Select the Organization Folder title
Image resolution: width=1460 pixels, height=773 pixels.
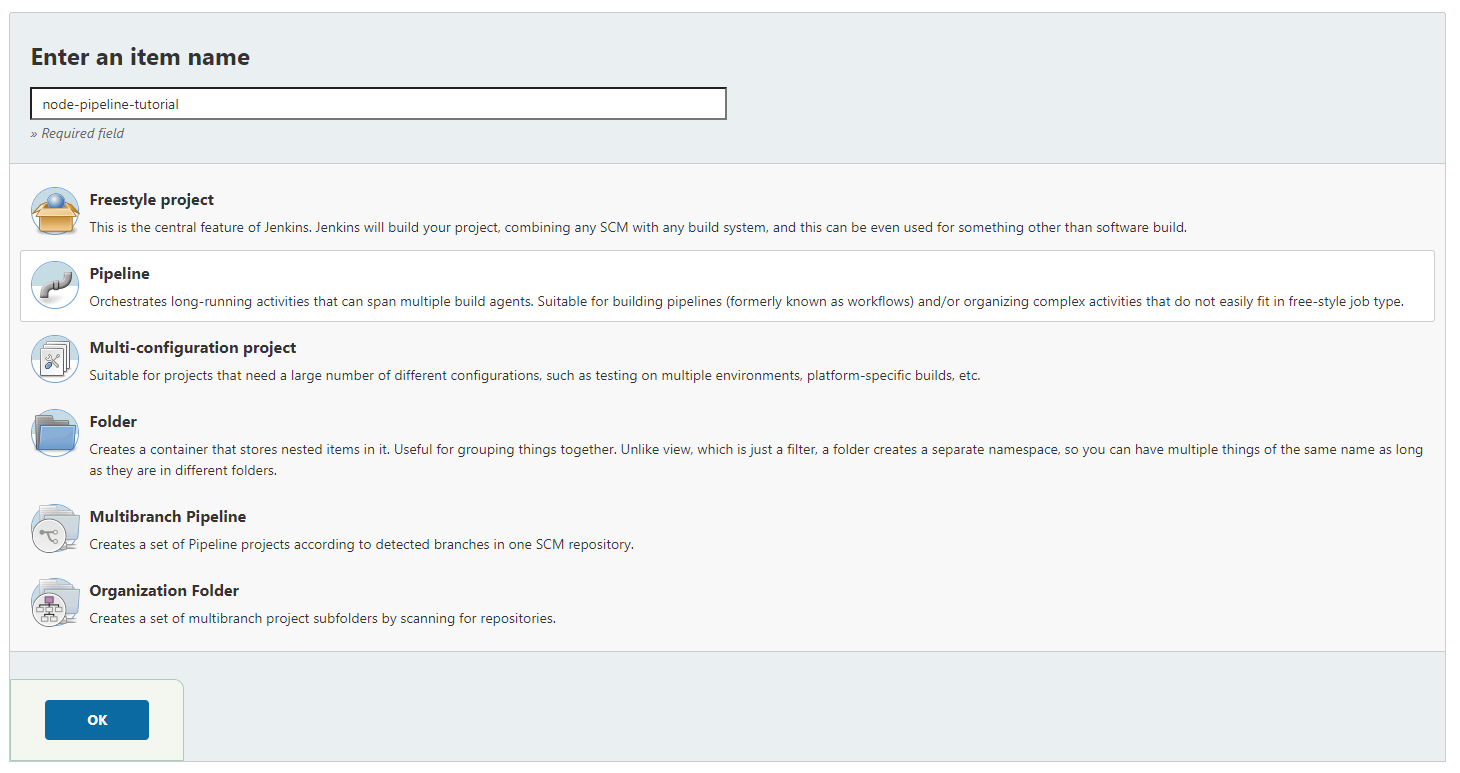(164, 591)
